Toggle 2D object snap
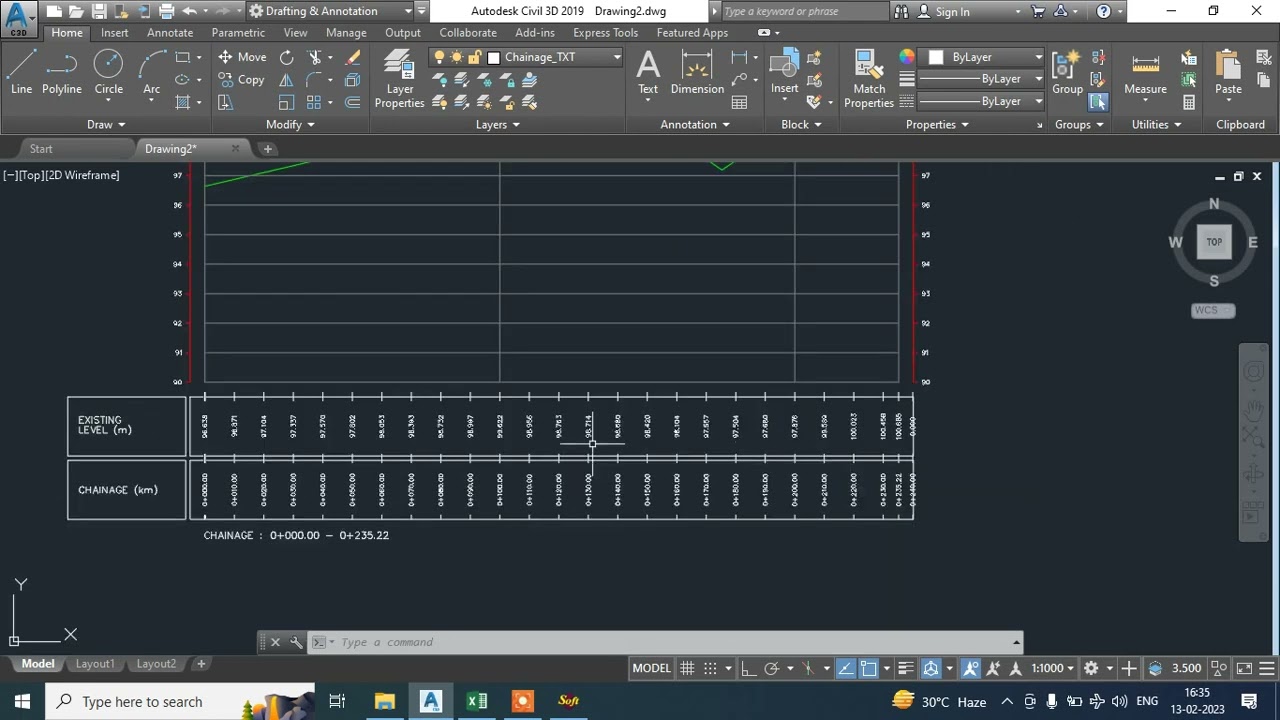This screenshot has height=720, width=1280. tap(868, 668)
